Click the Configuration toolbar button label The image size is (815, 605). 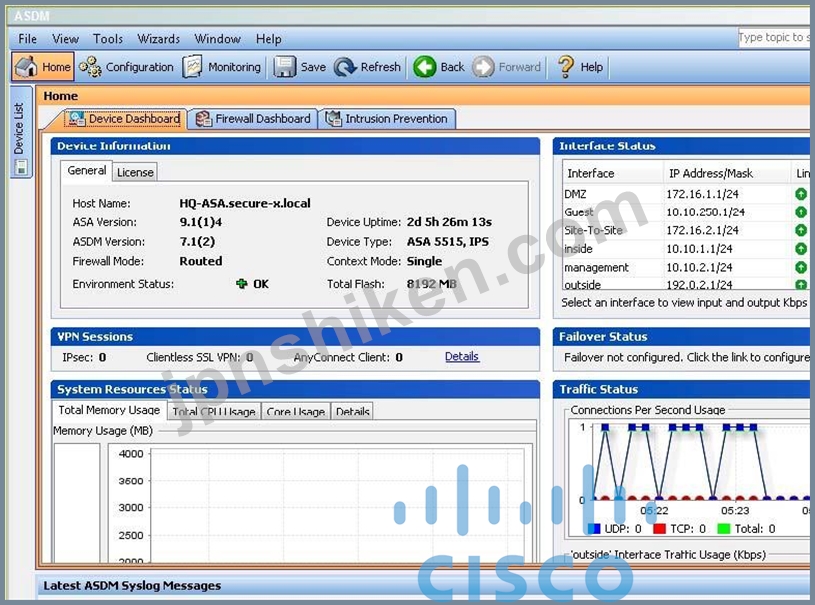[140, 67]
